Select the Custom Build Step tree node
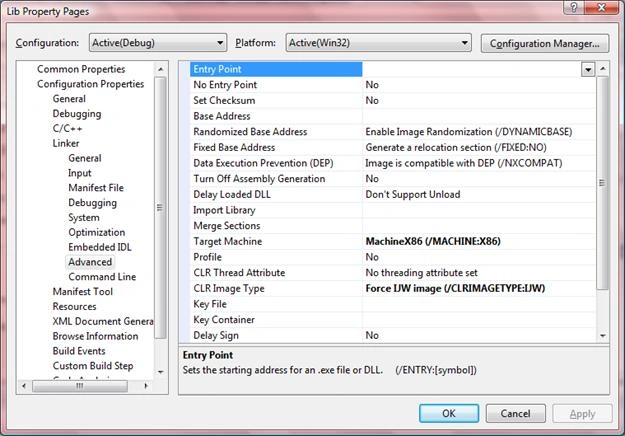Screen dimensions: 625x436 (93, 365)
